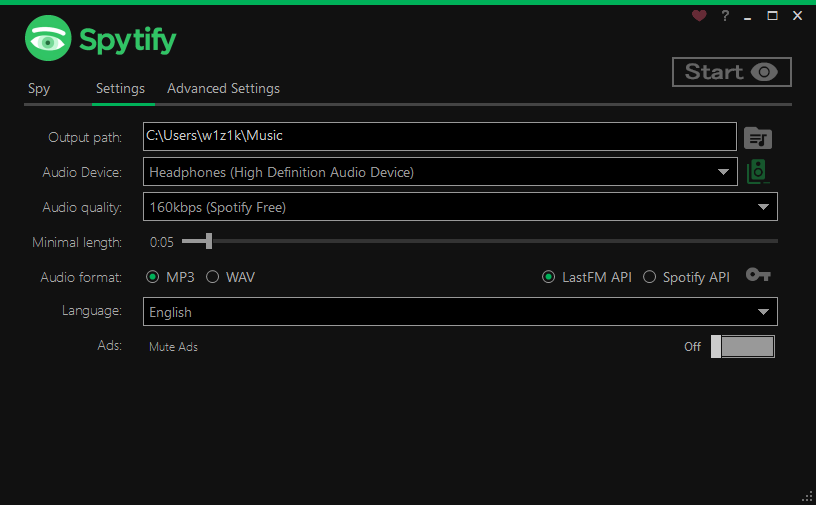This screenshot has width=816, height=505.
Task: Choose the LastFM API option
Action: [587, 277]
